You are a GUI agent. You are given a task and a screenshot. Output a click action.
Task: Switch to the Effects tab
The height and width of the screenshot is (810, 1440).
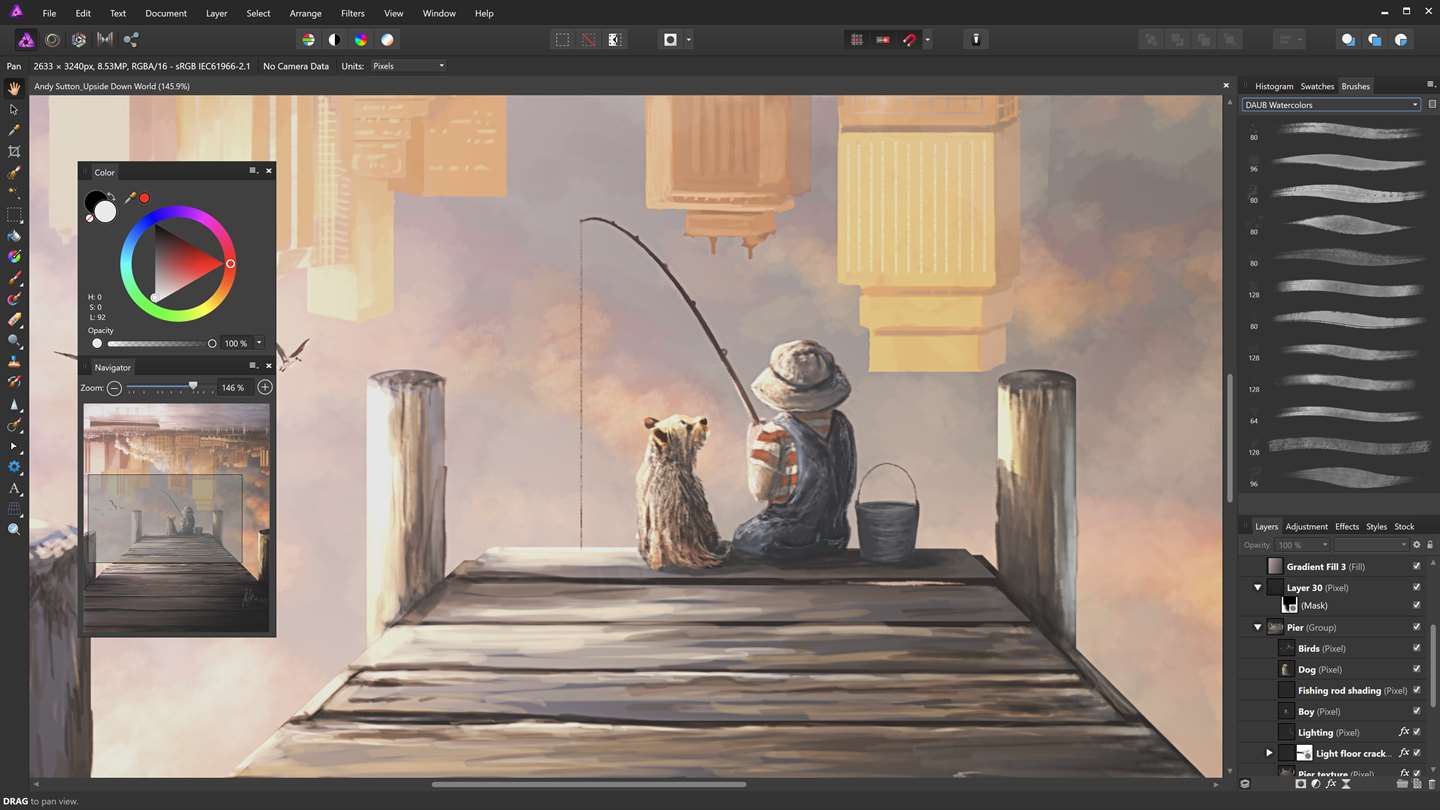click(1347, 526)
